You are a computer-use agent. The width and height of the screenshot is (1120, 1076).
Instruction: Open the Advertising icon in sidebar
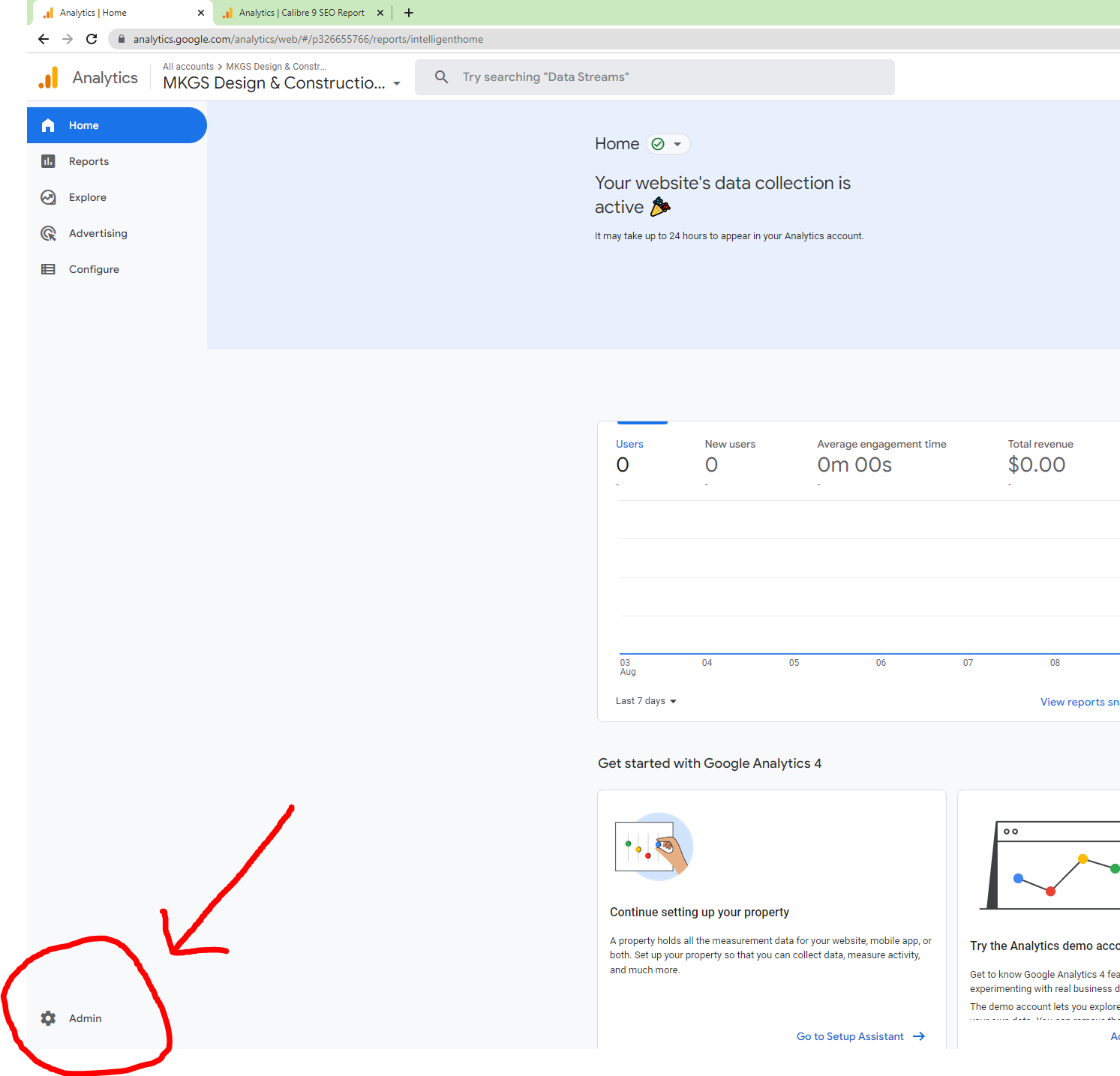pyautogui.click(x=48, y=233)
